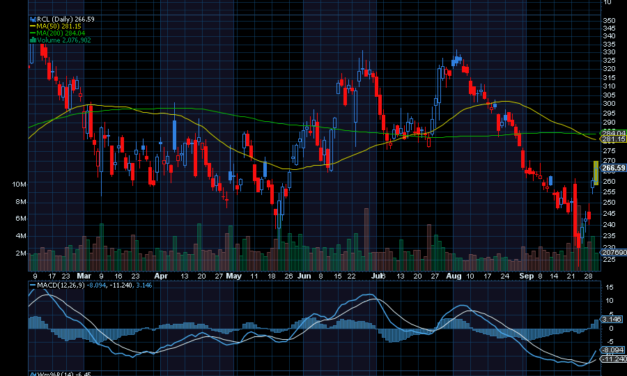Click the 3.146 histogram tag on the MACD axis
The width and height of the screenshot is (627, 376).
pyautogui.click(x=612, y=319)
